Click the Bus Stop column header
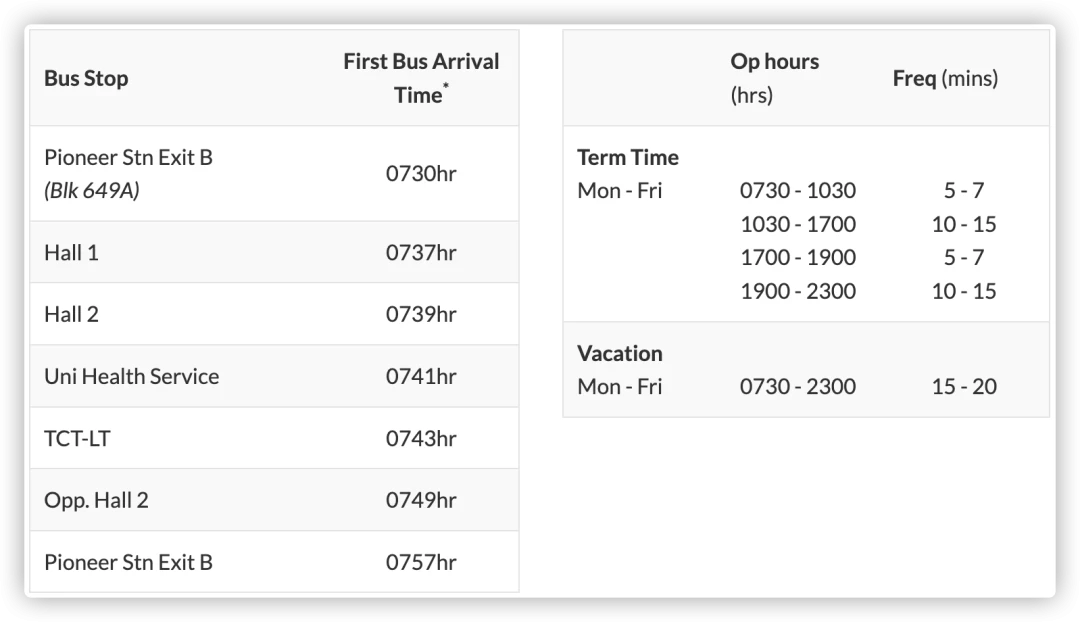Viewport: 1080px width, 622px height. 86,79
